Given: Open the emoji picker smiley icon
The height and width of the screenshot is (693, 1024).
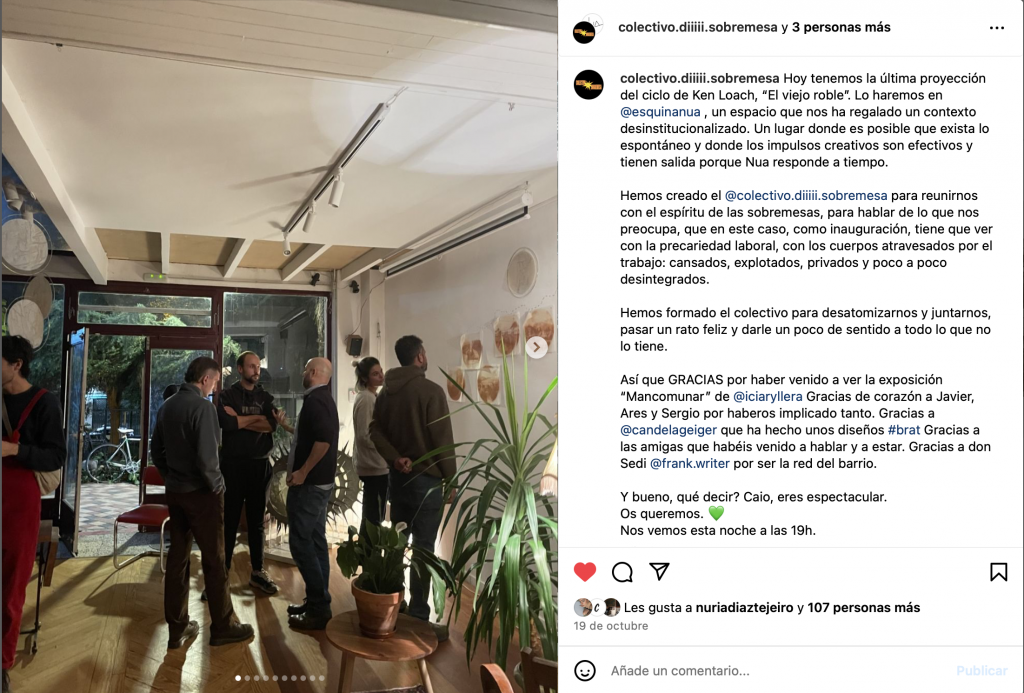Looking at the screenshot, I should [584, 671].
